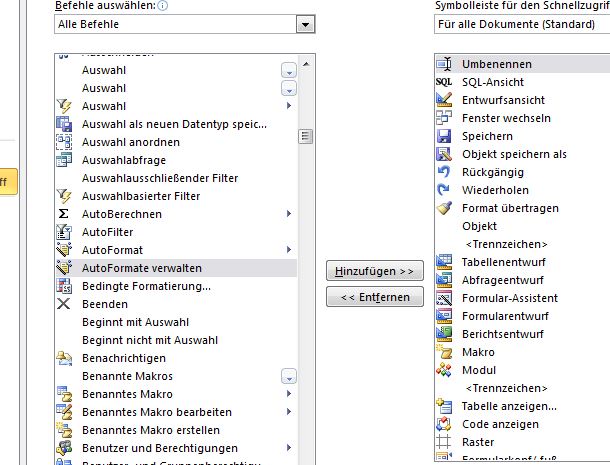This screenshot has height=465, width=610.
Task: Expand the AutoFormat submenu arrow
Action: point(289,249)
